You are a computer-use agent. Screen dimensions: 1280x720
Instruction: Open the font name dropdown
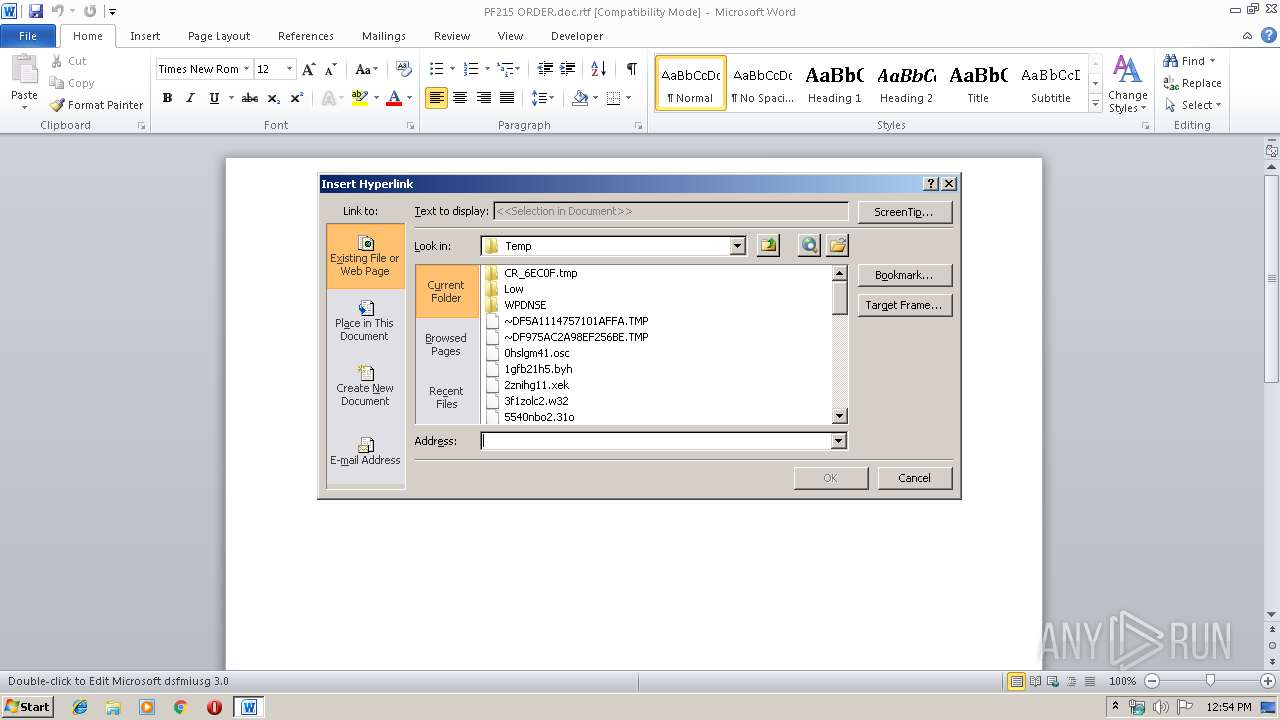point(246,69)
